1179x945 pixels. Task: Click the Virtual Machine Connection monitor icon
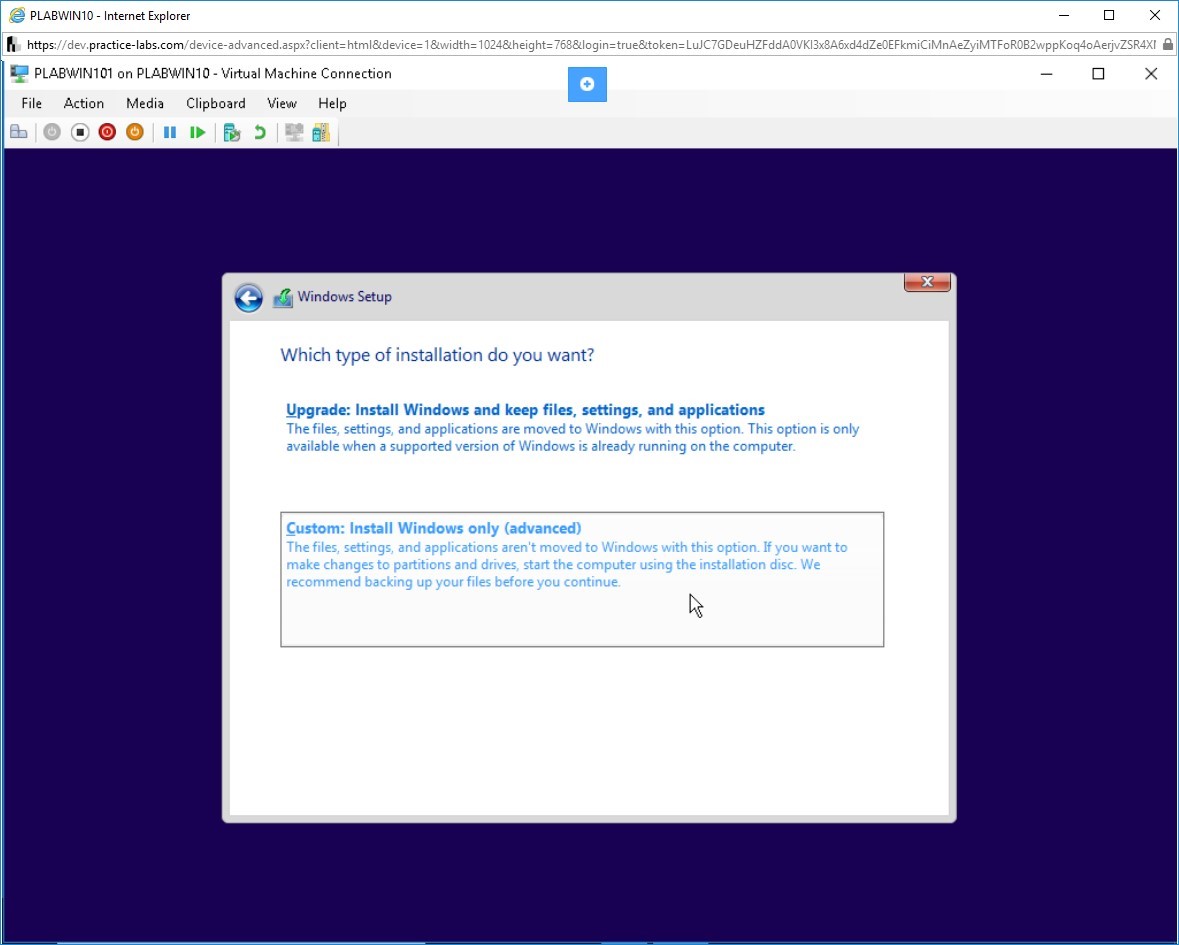(20, 74)
